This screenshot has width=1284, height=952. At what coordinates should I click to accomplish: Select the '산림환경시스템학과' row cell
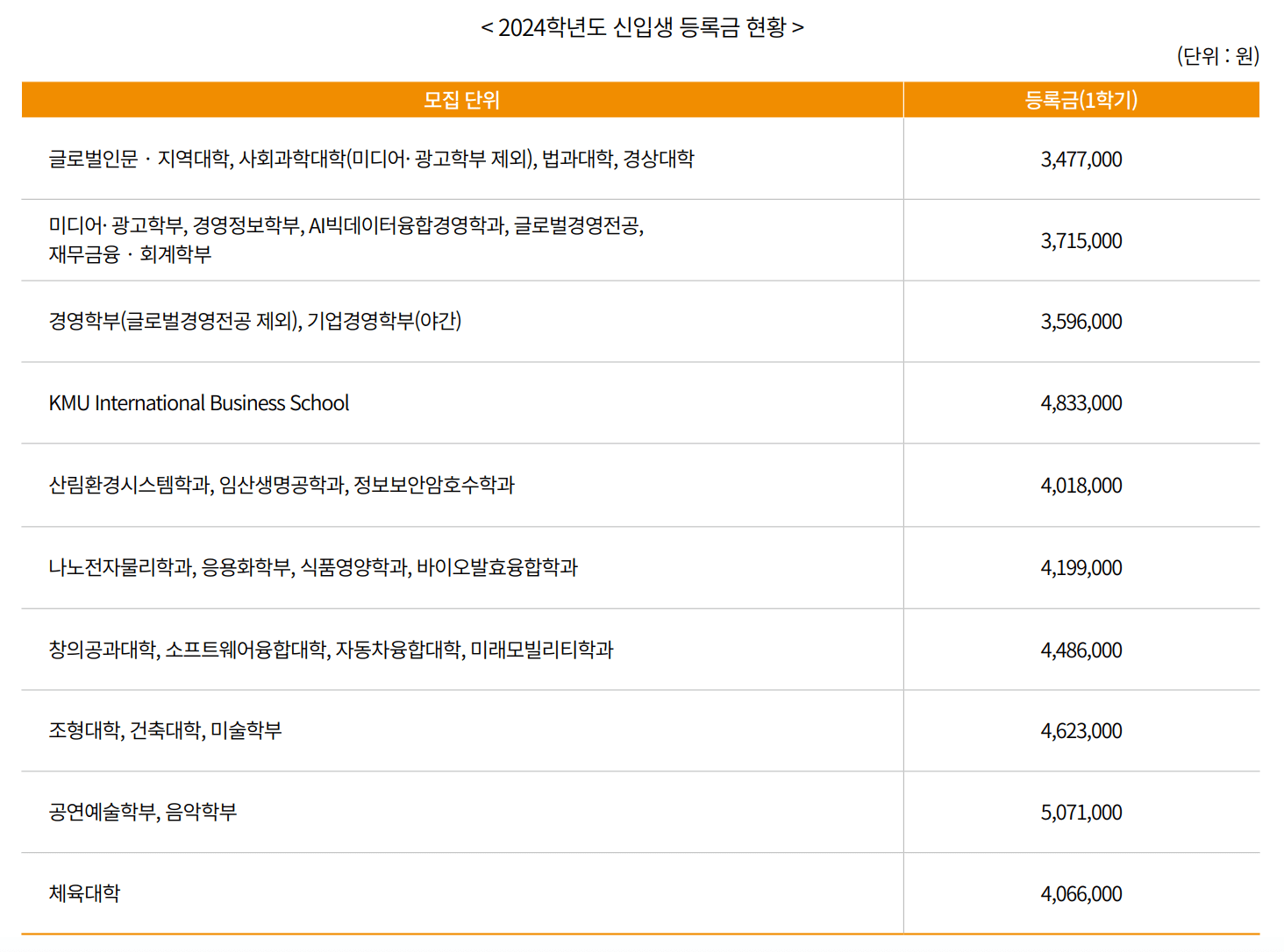283,485
